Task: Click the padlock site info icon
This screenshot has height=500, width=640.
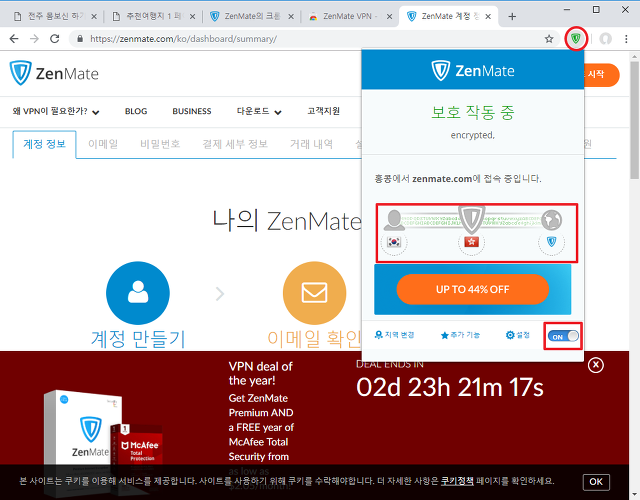Action: (x=80, y=39)
